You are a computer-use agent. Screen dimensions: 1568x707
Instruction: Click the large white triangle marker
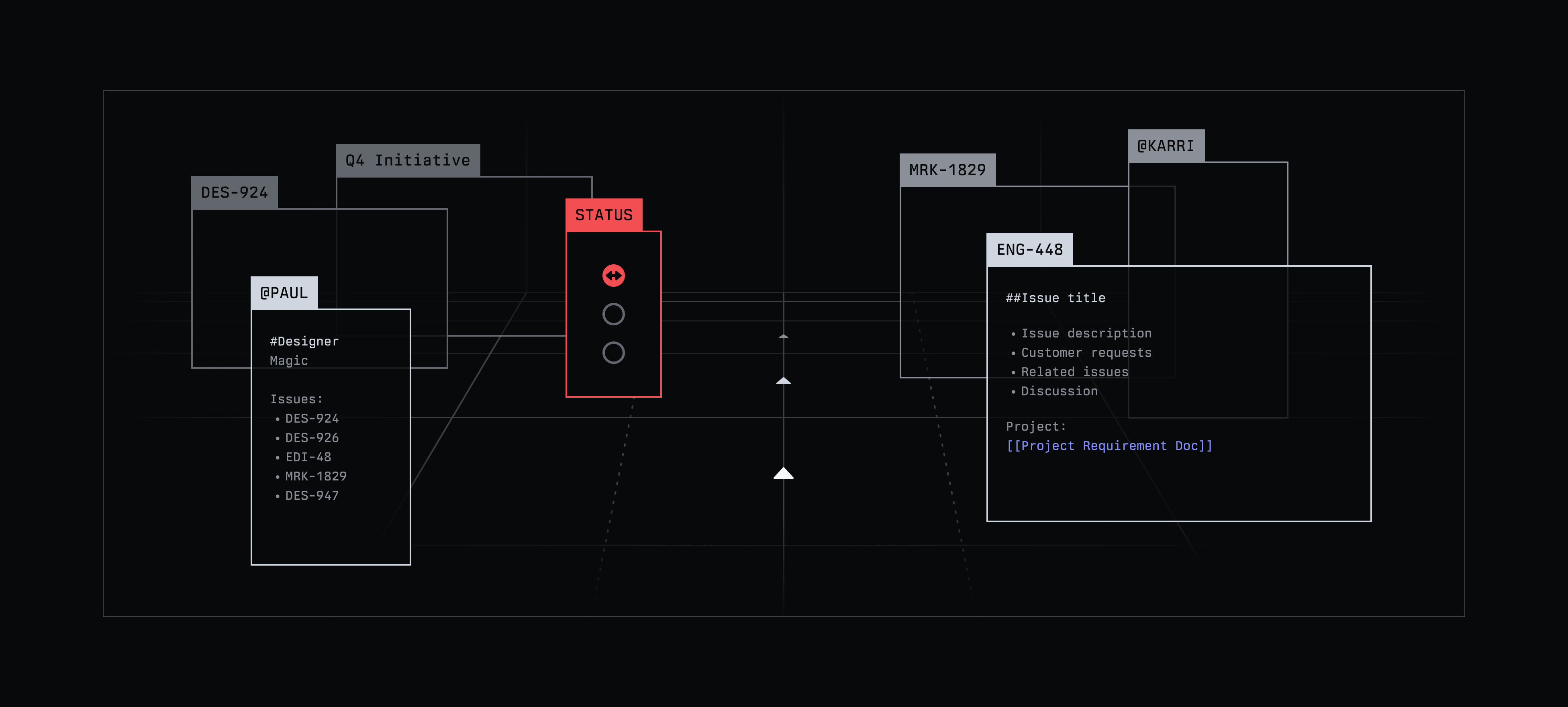point(783,473)
